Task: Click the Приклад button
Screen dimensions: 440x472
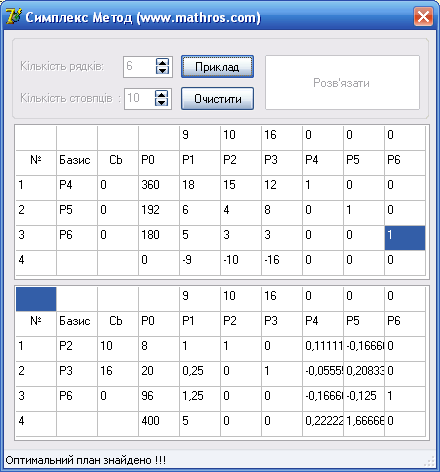Action: point(217,67)
